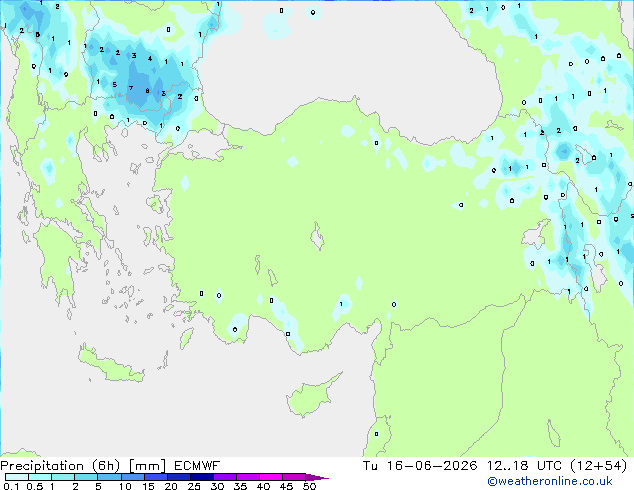Open the weatheronline.co.uk link
Screen dimensions: 634x490
pyautogui.click(x=550, y=481)
